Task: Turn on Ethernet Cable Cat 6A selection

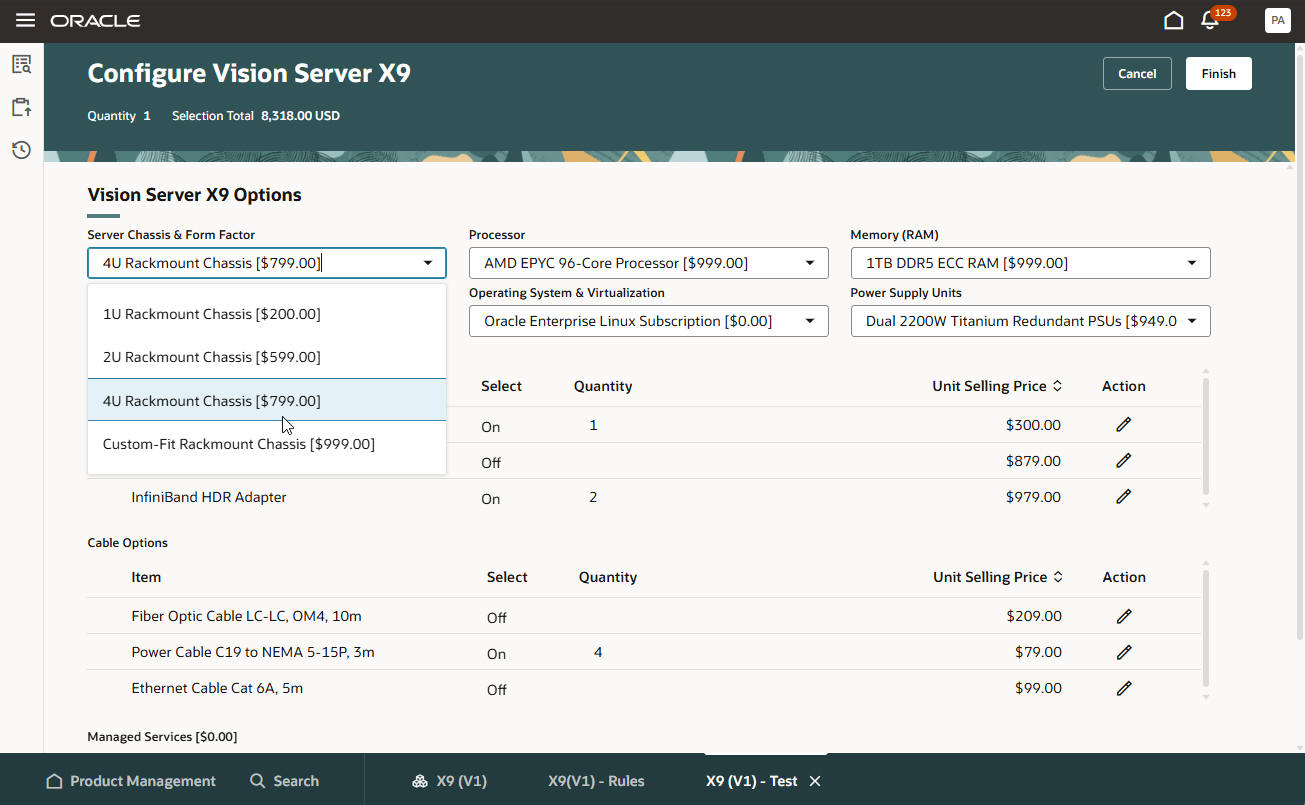Action: coord(497,689)
